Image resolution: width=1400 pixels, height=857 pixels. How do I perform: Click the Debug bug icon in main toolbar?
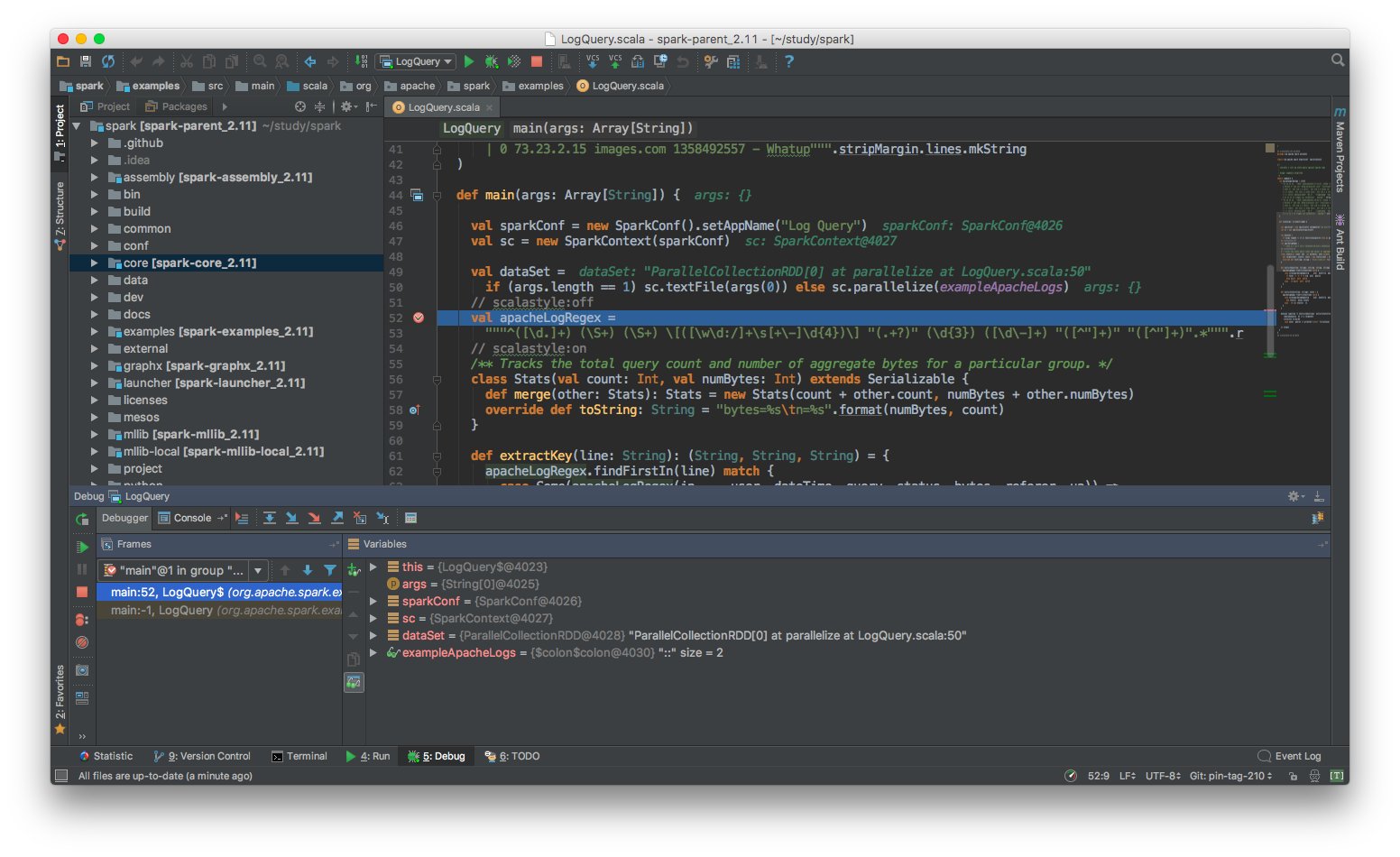coord(492,61)
